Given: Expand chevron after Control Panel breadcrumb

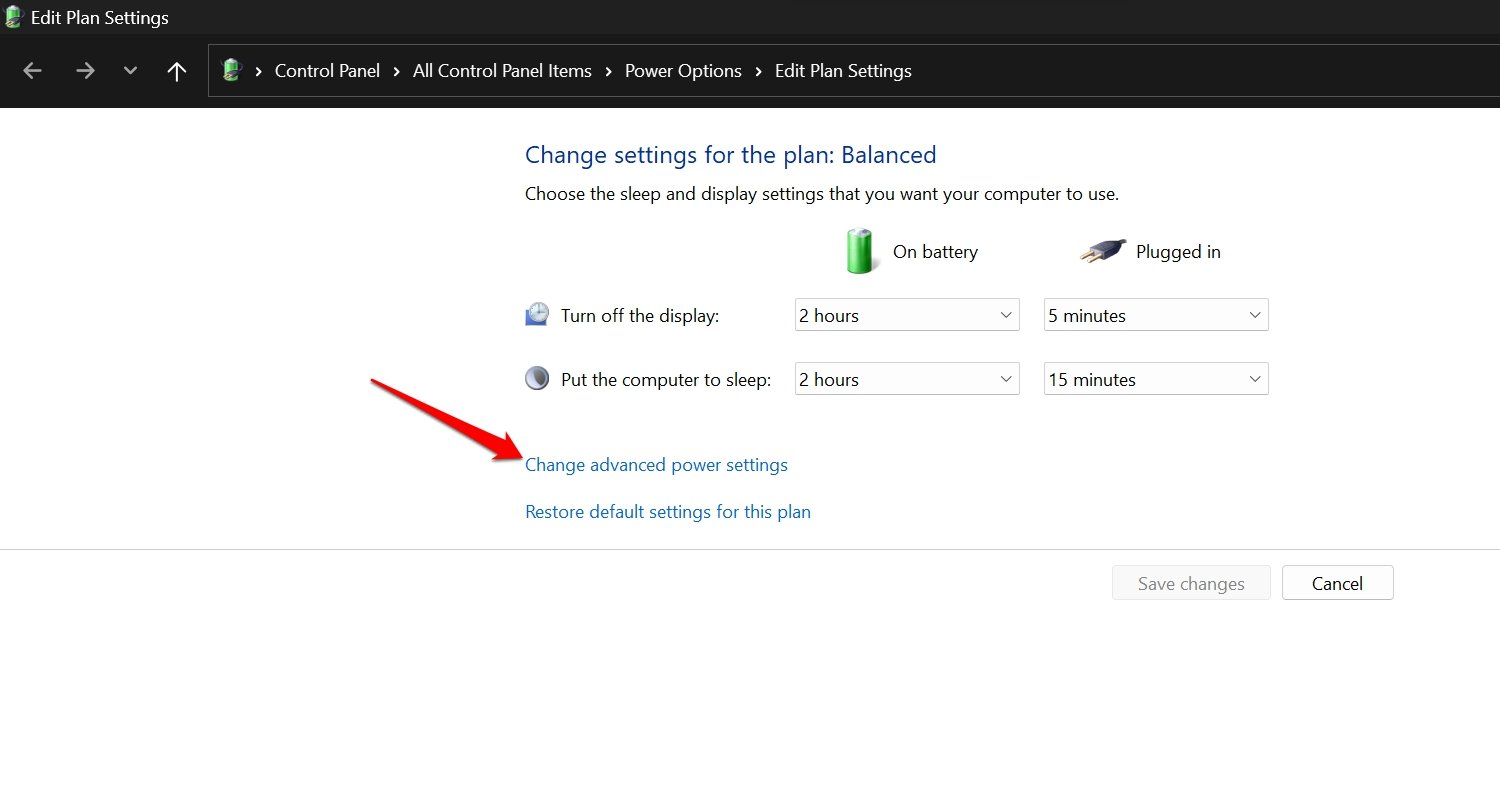Looking at the screenshot, I should point(397,71).
